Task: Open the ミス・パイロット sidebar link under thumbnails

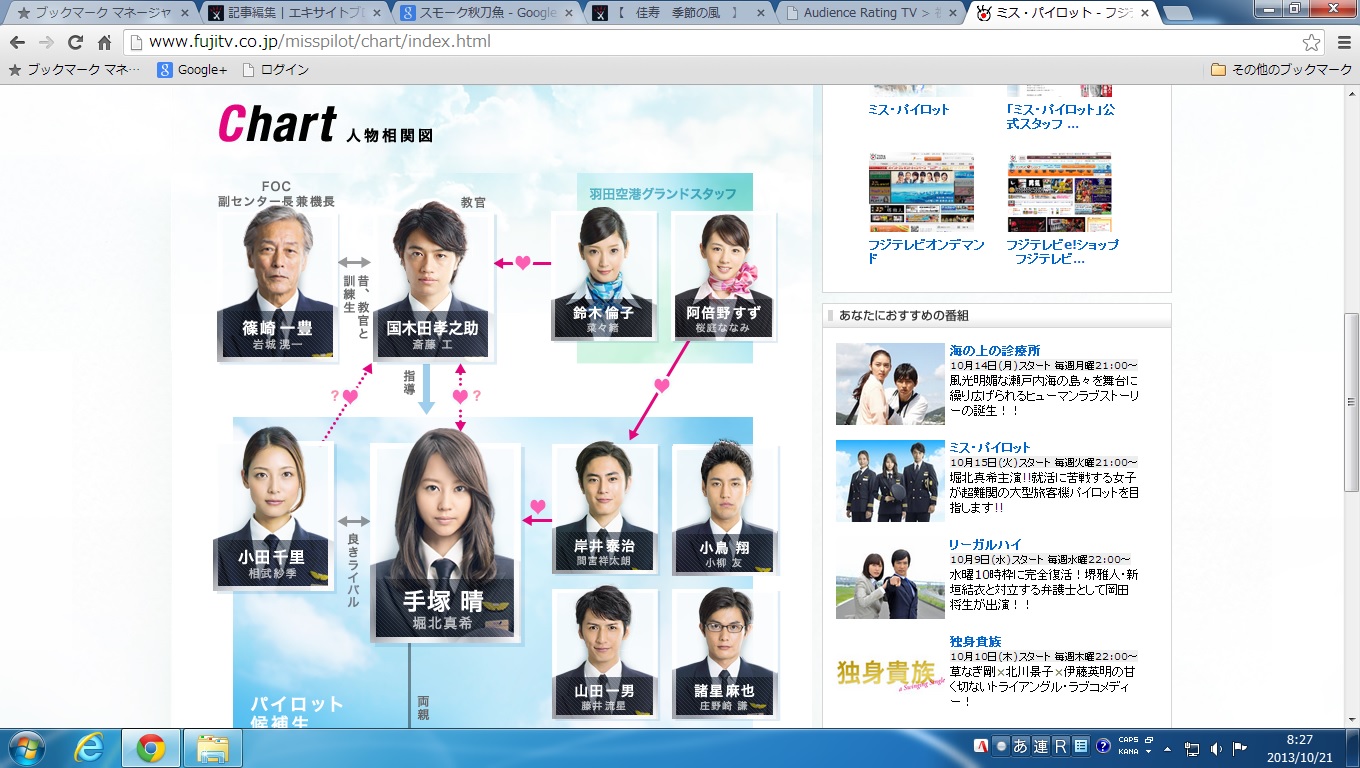Action: (x=908, y=110)
